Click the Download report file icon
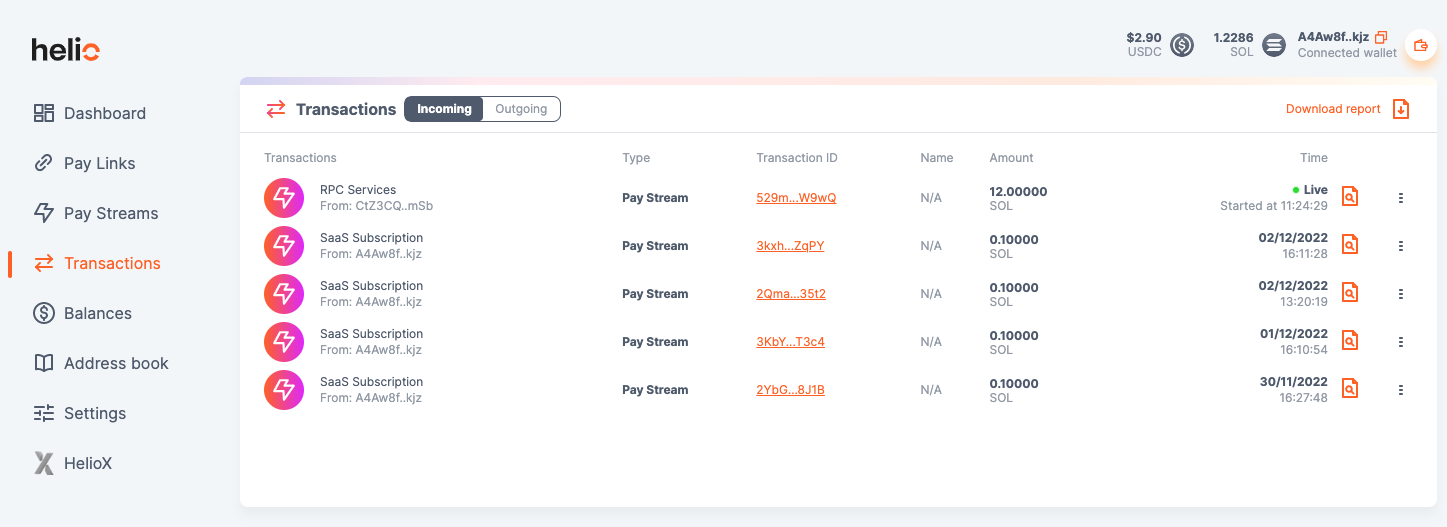Image resolution: width=1447 pixels, height=527 pixels. tap(1401, 109)
